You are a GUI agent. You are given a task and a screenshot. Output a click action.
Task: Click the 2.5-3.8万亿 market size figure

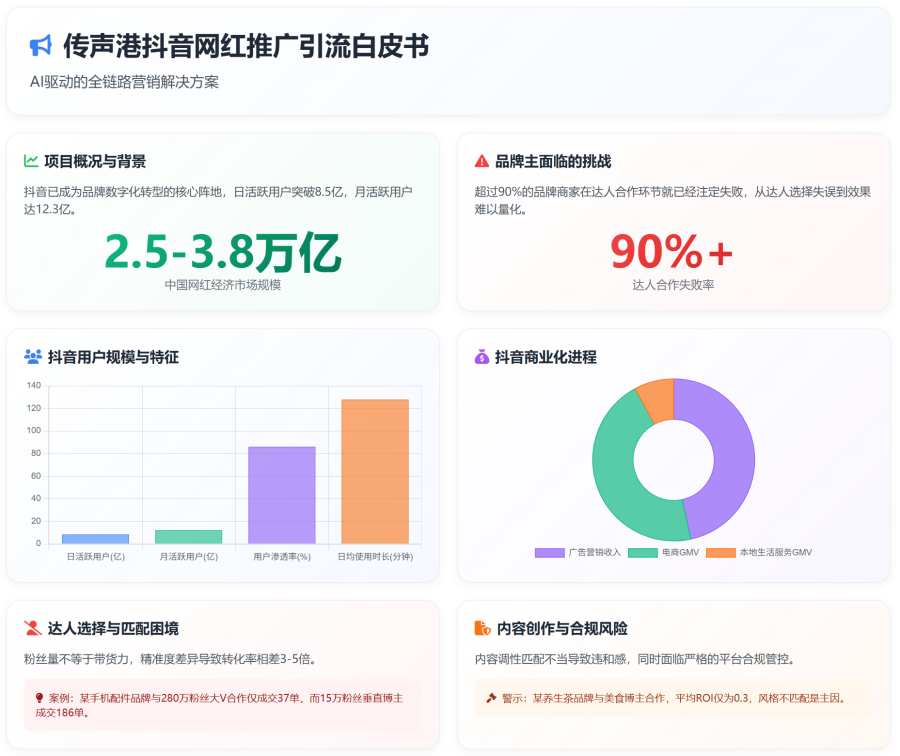(223, 252)
